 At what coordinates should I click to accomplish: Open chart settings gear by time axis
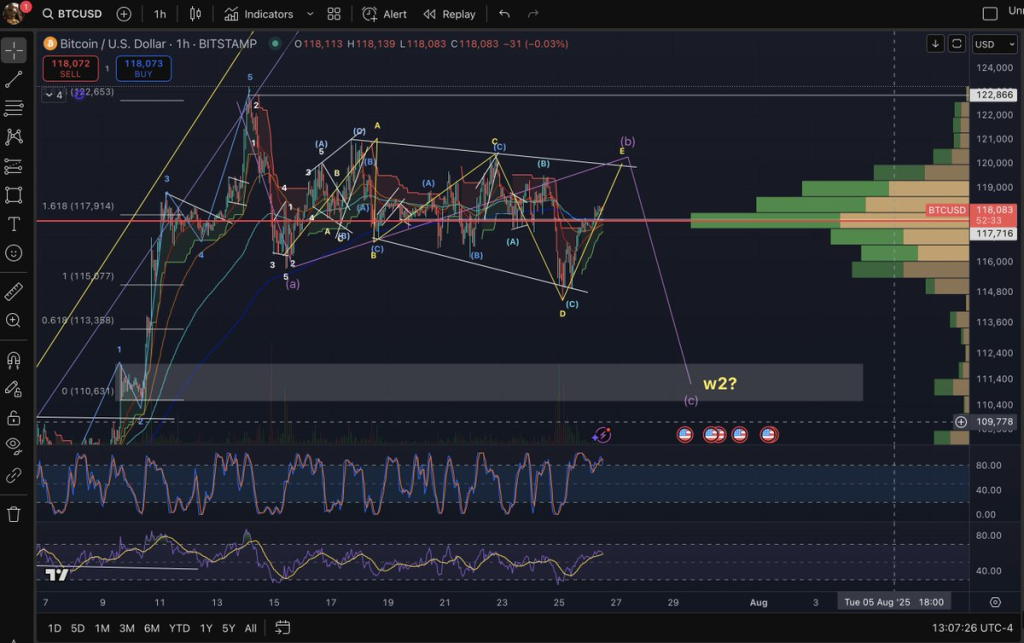coord(995,602)
